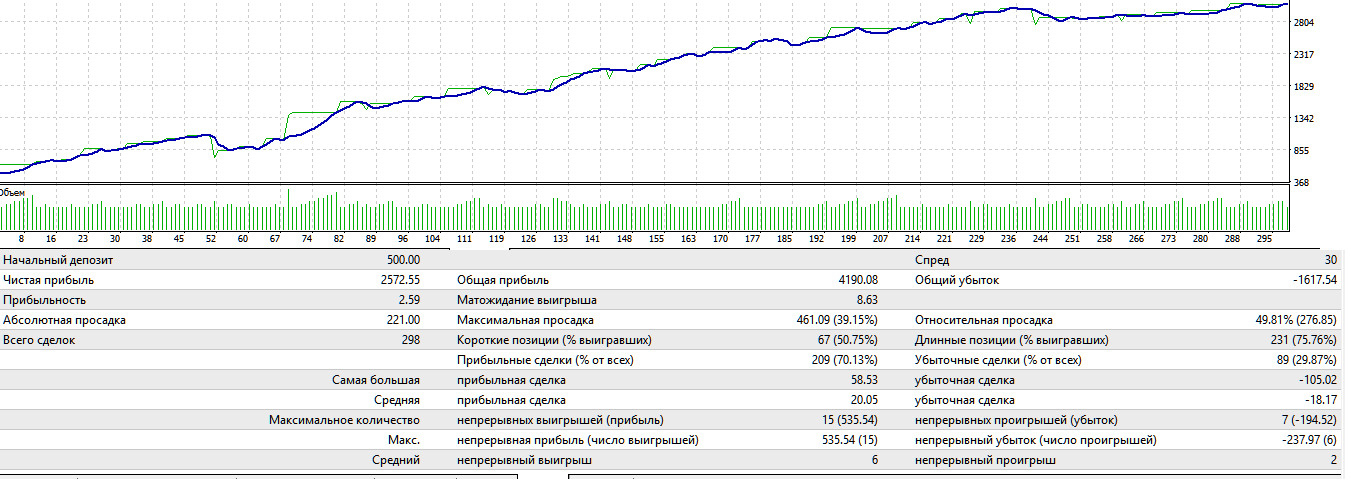Screen dimensions: 1351x486
Task: Click the 'Всего сделок' label
Action: pos(39,340)
